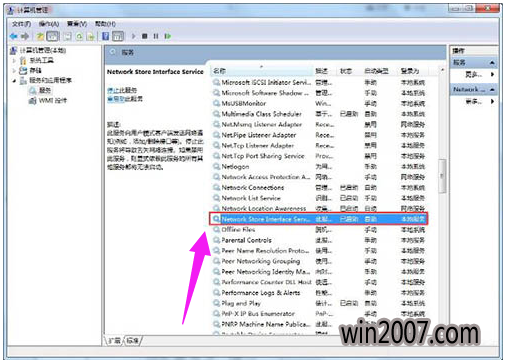Select the Plug and Play service row

[318, 303]
